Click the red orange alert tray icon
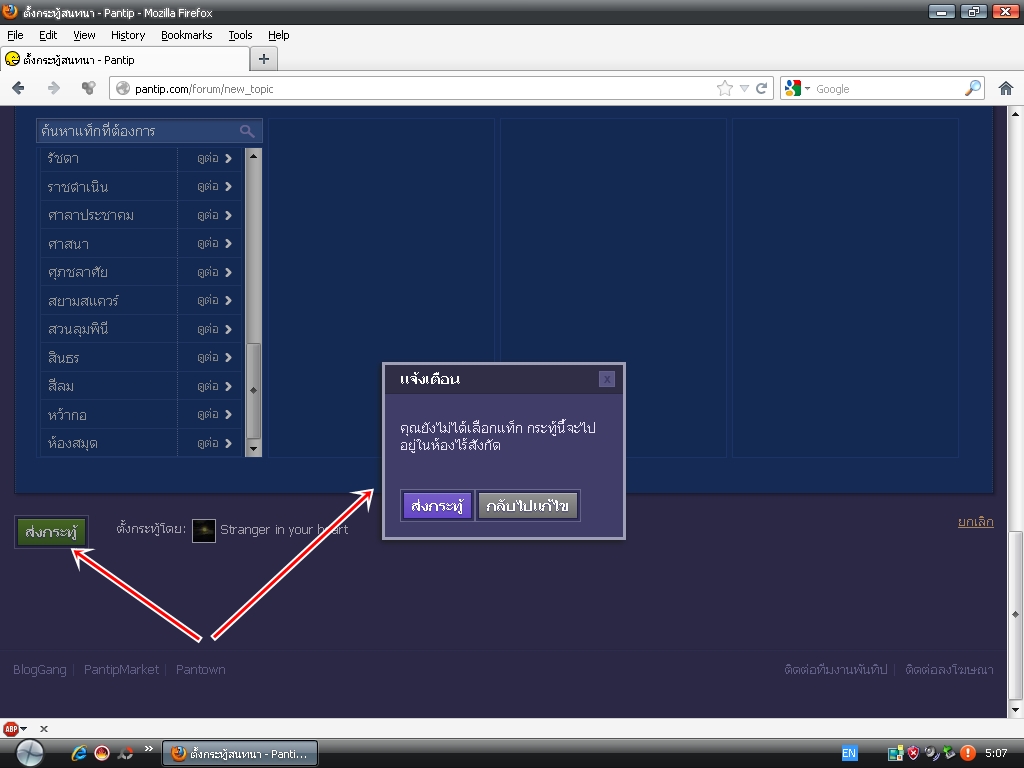 [967, 754]
